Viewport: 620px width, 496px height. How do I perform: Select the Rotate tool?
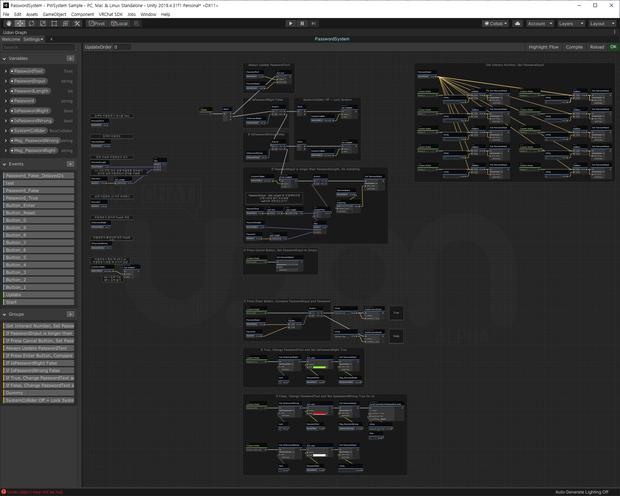point(31,23)
